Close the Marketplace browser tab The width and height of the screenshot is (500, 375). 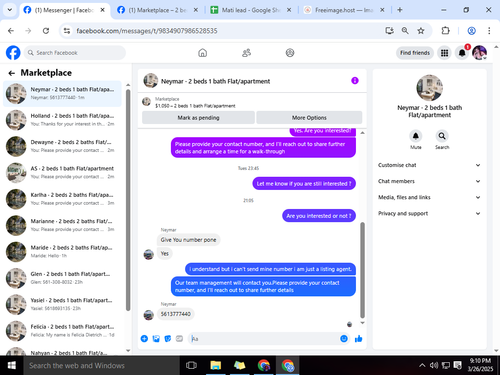[196, 10]
